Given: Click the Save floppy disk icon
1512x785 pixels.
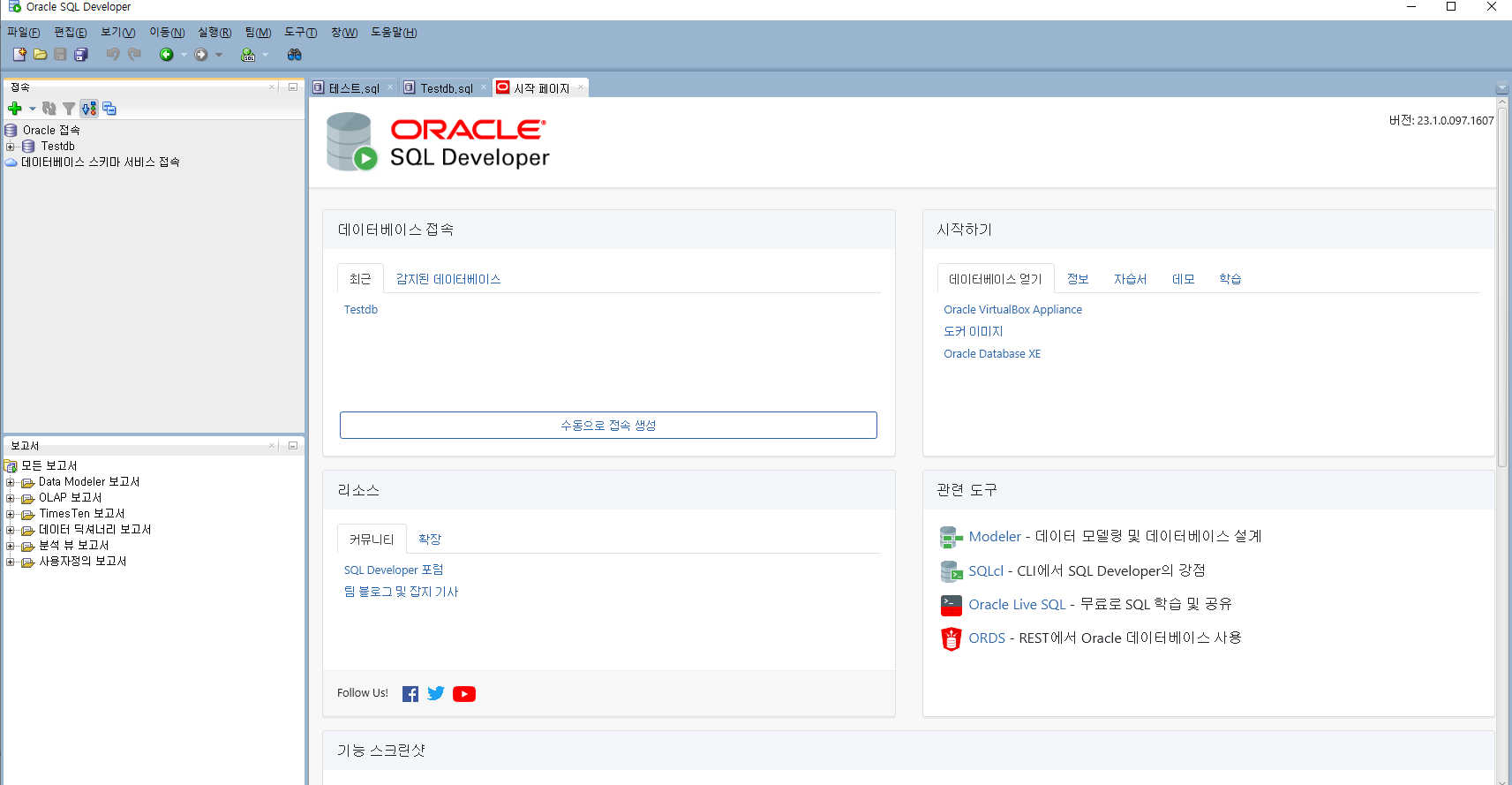Looking at the screenshot, I should click(x=60, y=55).
